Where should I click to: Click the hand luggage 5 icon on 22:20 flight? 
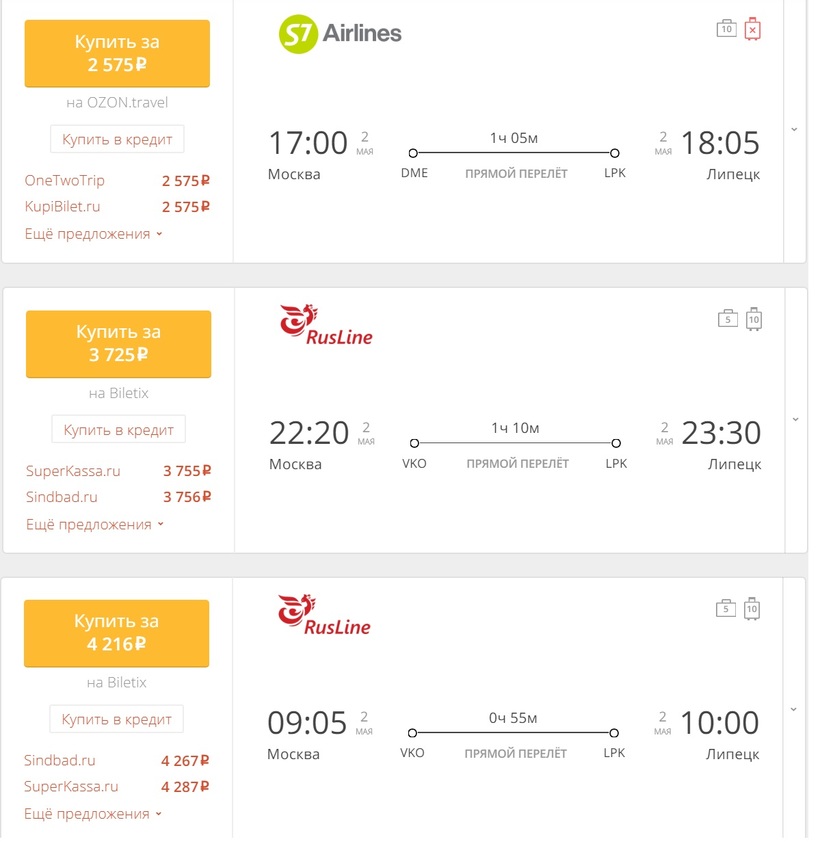coord(727,318)
